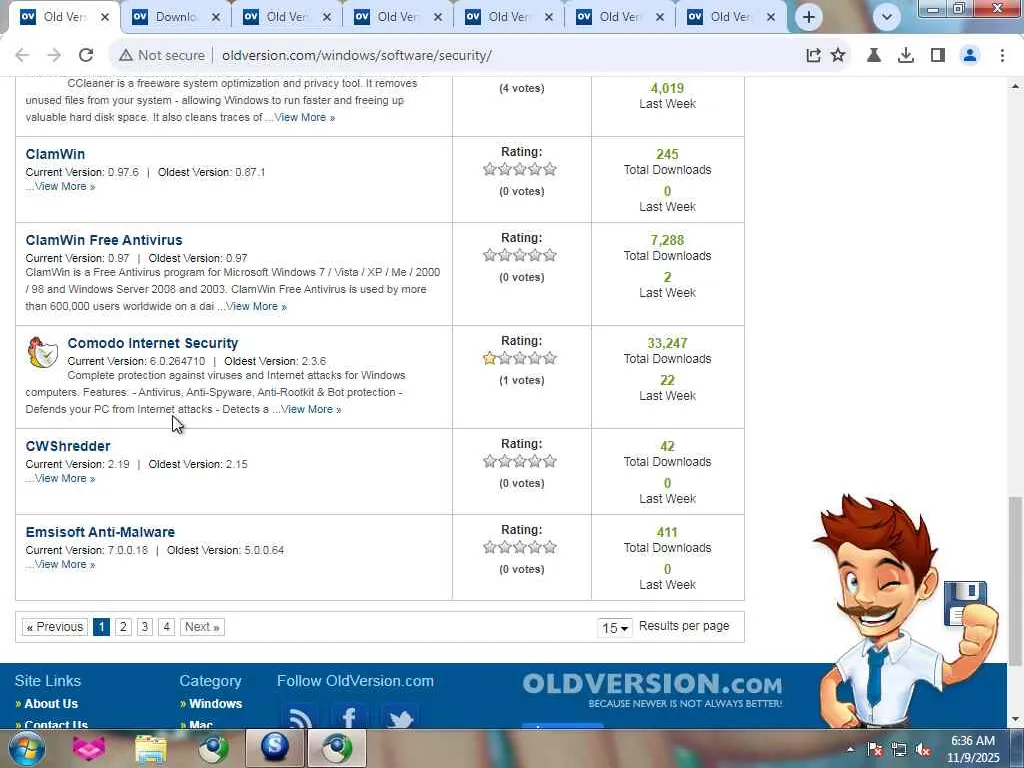Open the browser downloads icon
The width and height of the screenshot is (1024, 768).
coord(906,56)
